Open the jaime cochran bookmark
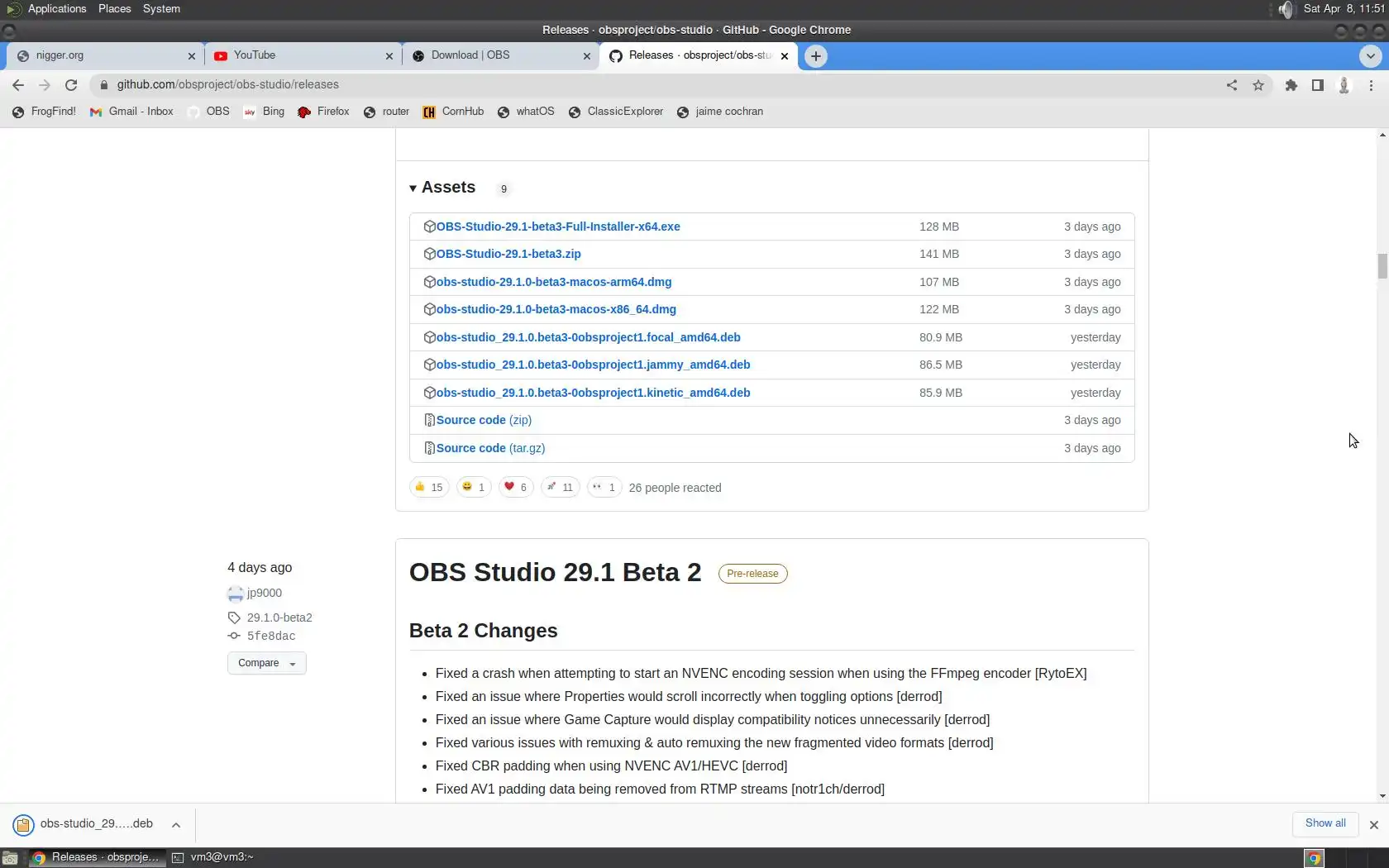The height and width of the screenshot is (868, 1389). 720,112
